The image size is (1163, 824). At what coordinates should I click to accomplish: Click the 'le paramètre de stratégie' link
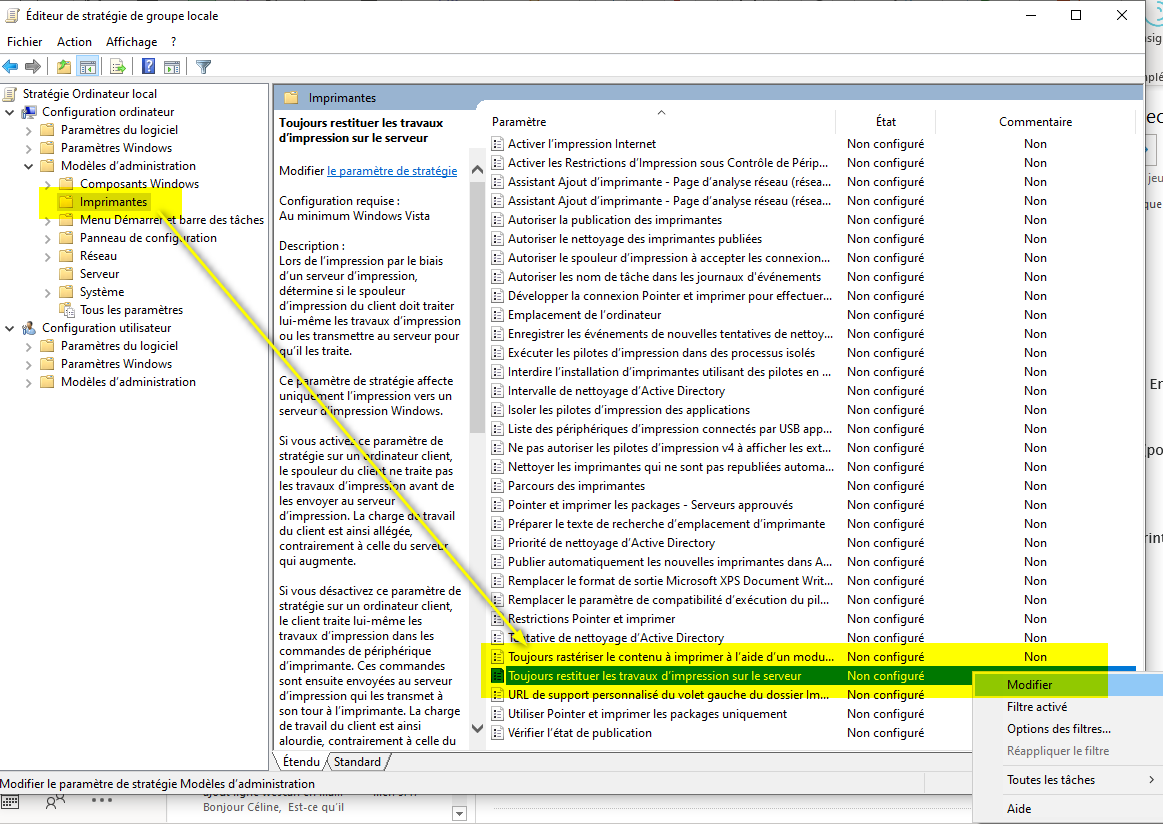pyautogui.click(x=392, y=171)
